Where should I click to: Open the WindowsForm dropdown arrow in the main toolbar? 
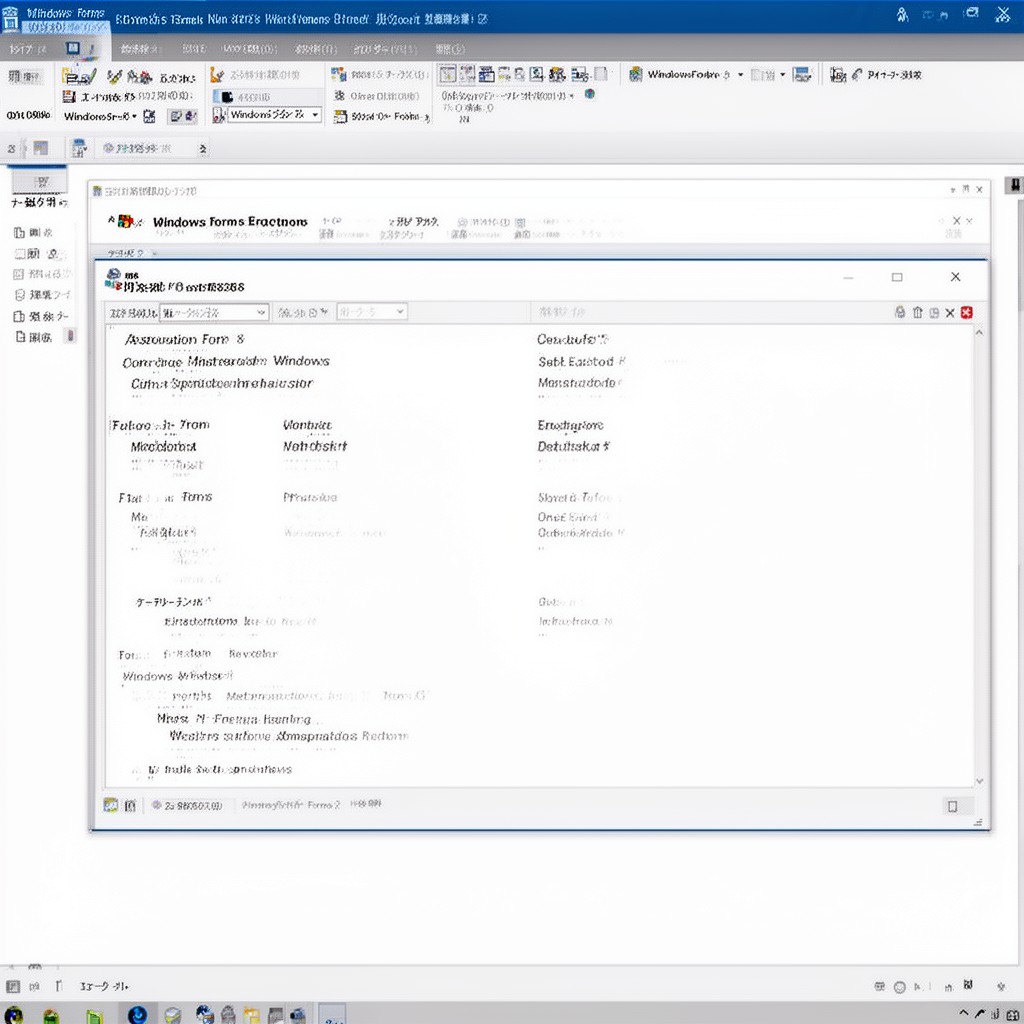[x=741, y=75]
